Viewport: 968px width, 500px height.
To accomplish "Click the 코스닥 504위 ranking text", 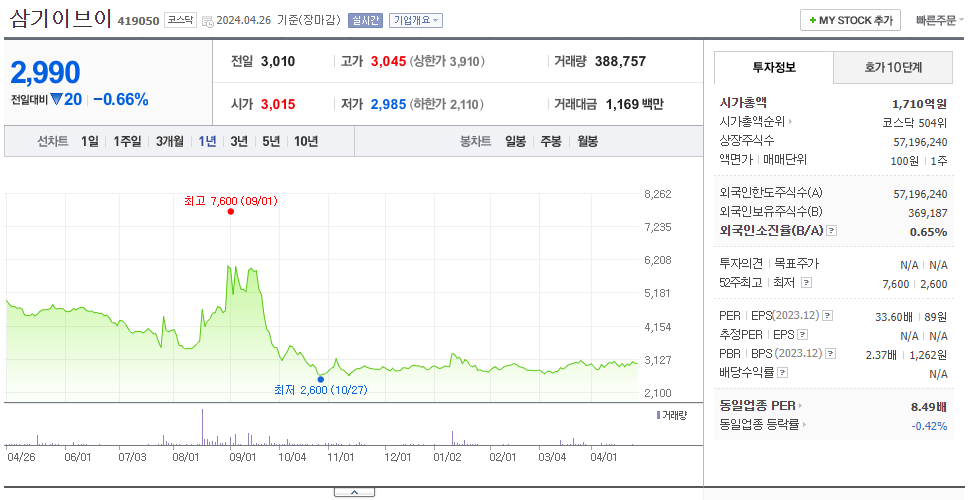I will coord(915,122).
